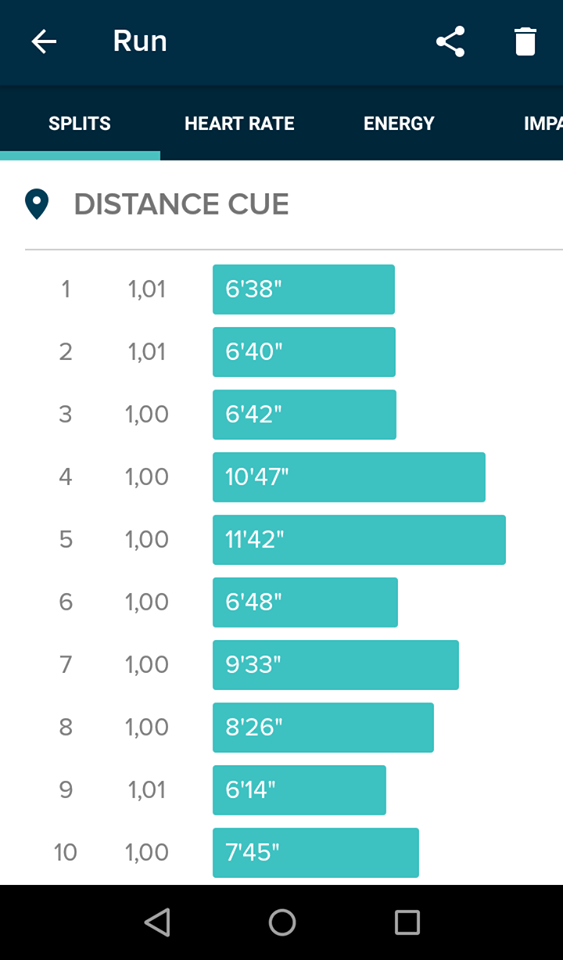Open the share icon
The image size is (563, 960).
450,42
